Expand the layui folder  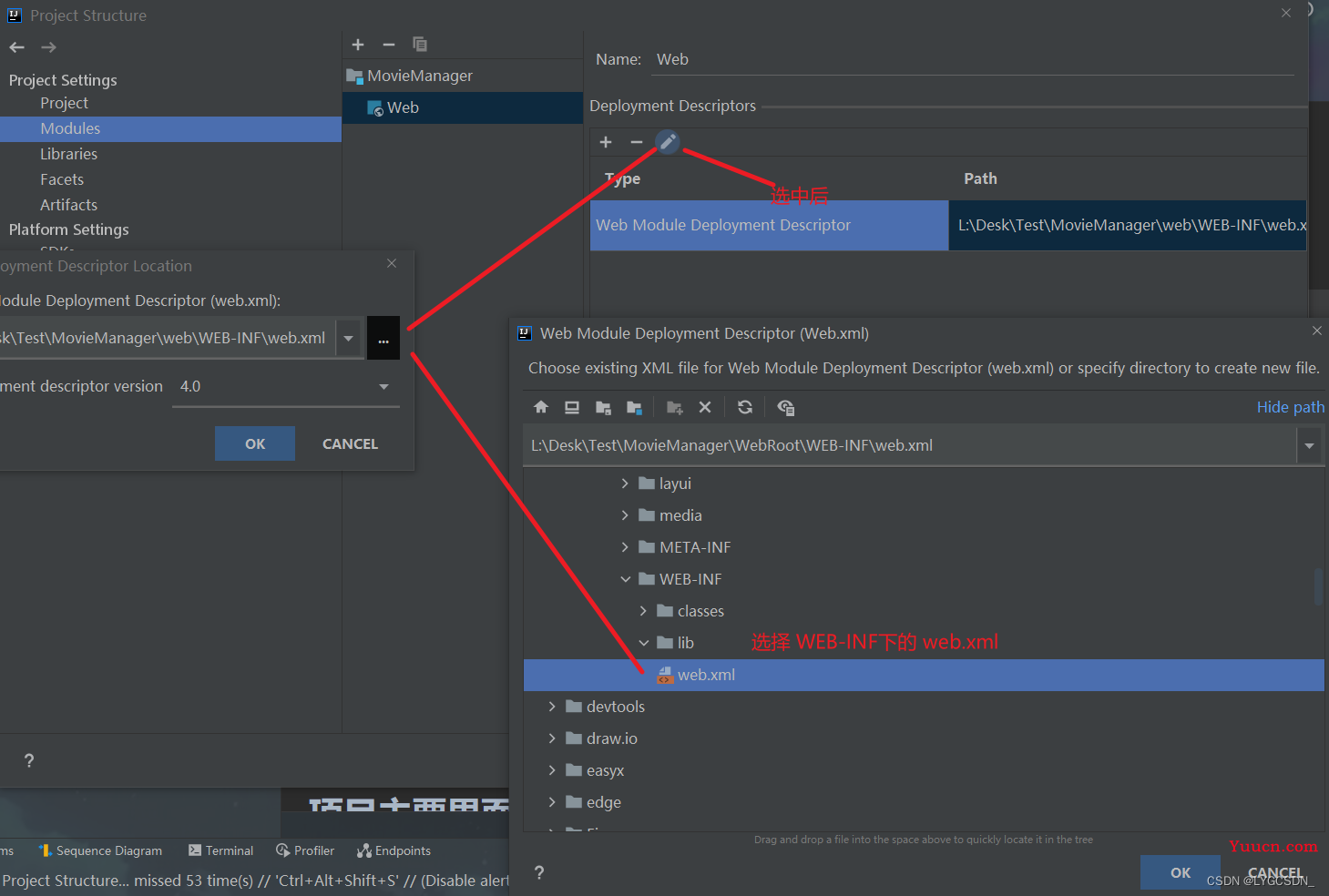tap(625, 484)
